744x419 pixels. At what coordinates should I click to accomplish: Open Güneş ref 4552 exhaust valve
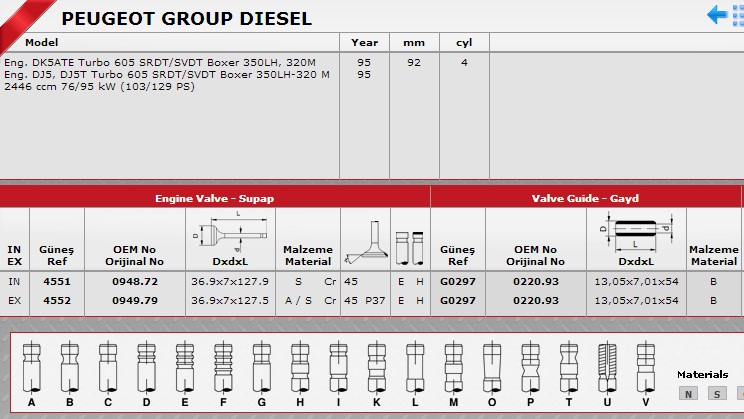tap(57, 300)
